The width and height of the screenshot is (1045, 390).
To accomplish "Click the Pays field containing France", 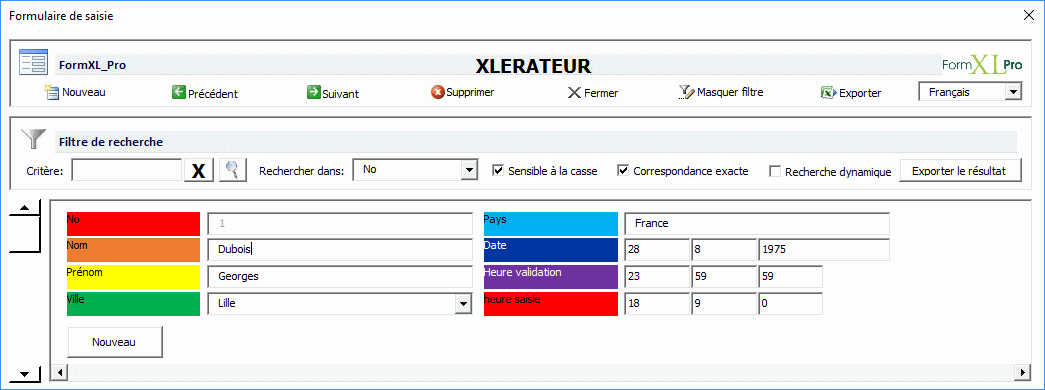I will coord(757,223).
